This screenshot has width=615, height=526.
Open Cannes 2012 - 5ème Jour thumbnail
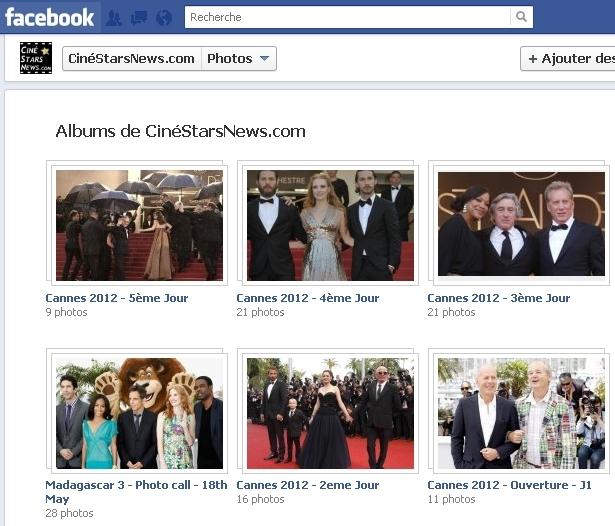(139, 225)
